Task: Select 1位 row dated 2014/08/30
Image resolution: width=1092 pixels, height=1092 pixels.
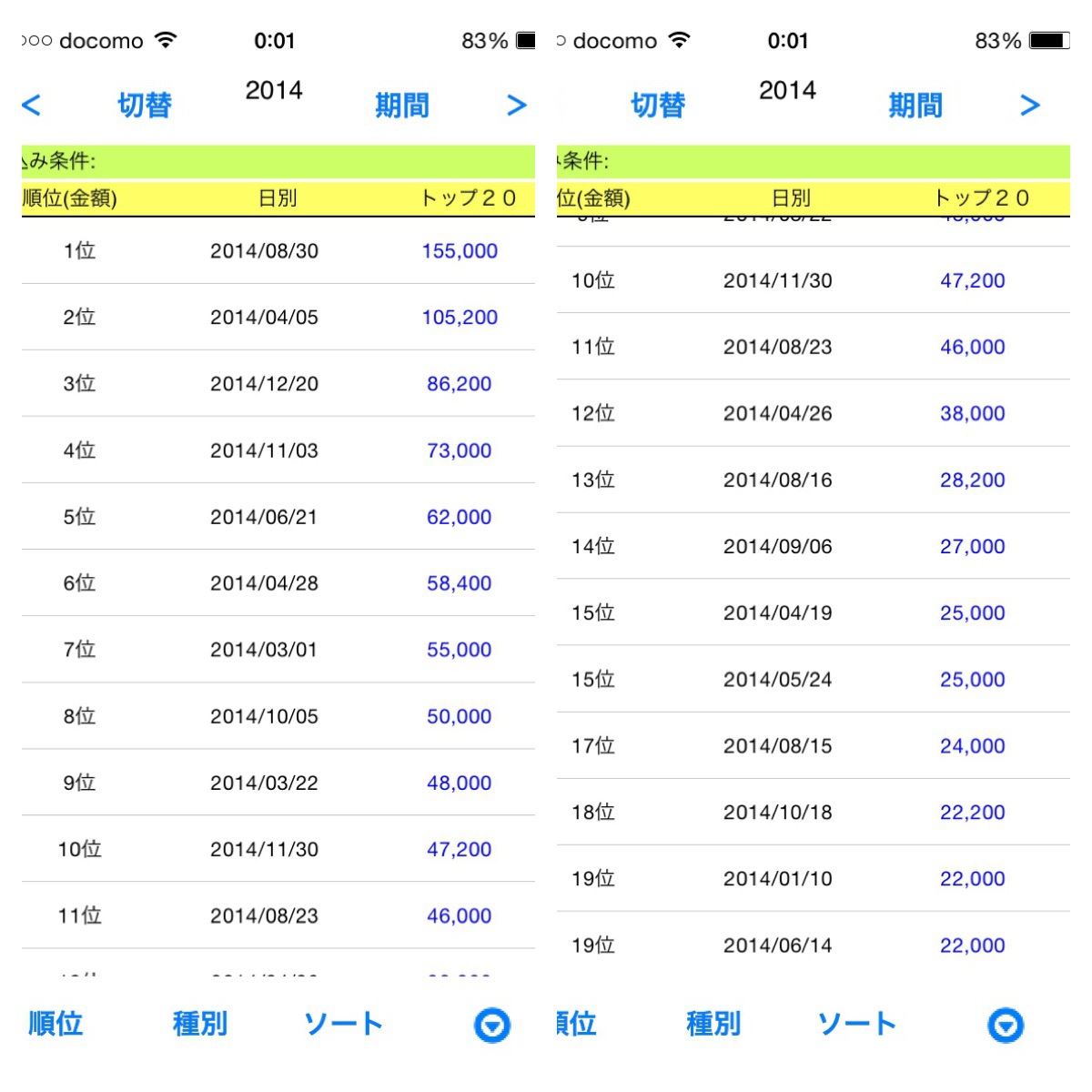Action: (x=278, y=251)
